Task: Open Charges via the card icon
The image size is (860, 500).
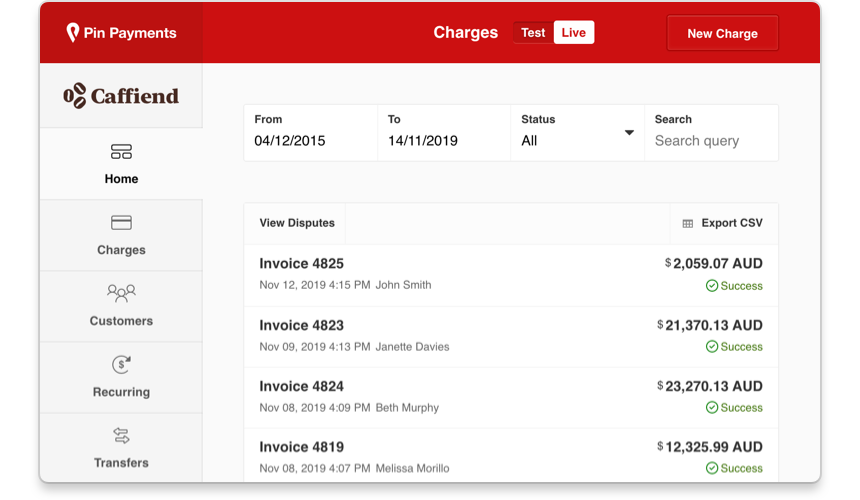Action: pos(121,223)
